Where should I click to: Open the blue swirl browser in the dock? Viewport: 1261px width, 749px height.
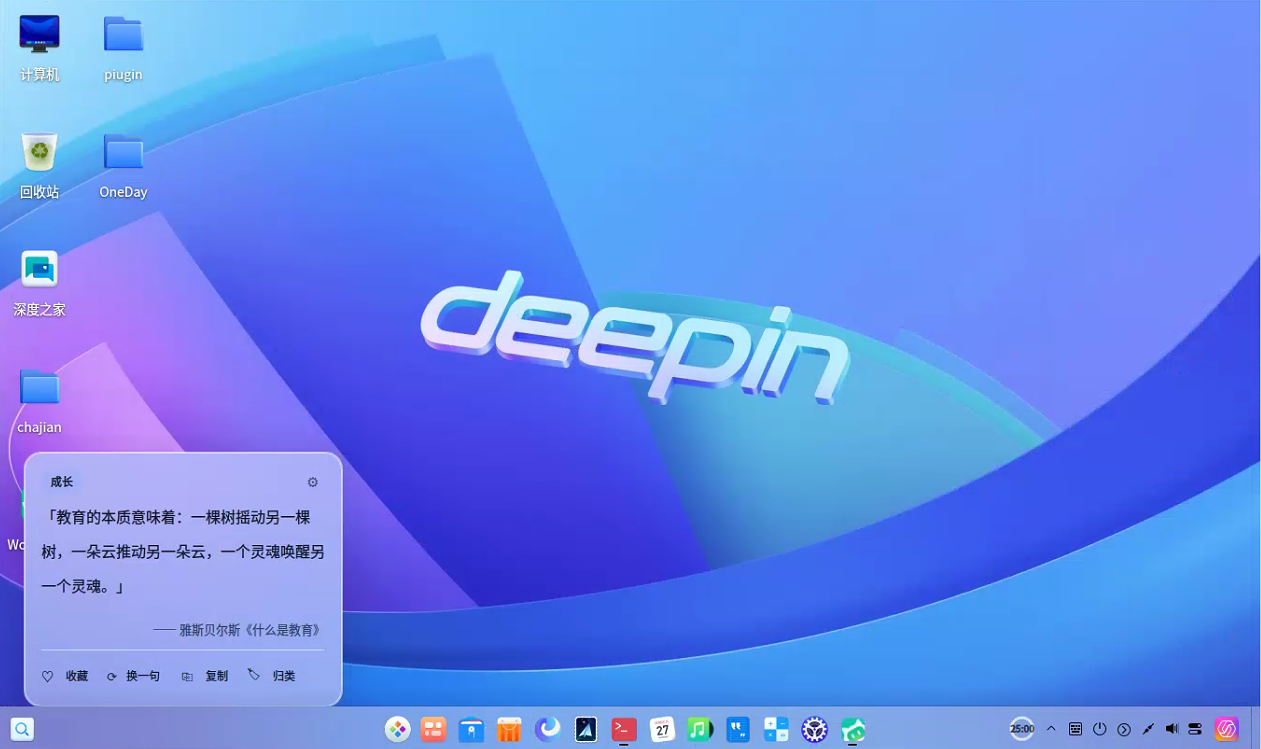tap(547, 729)
